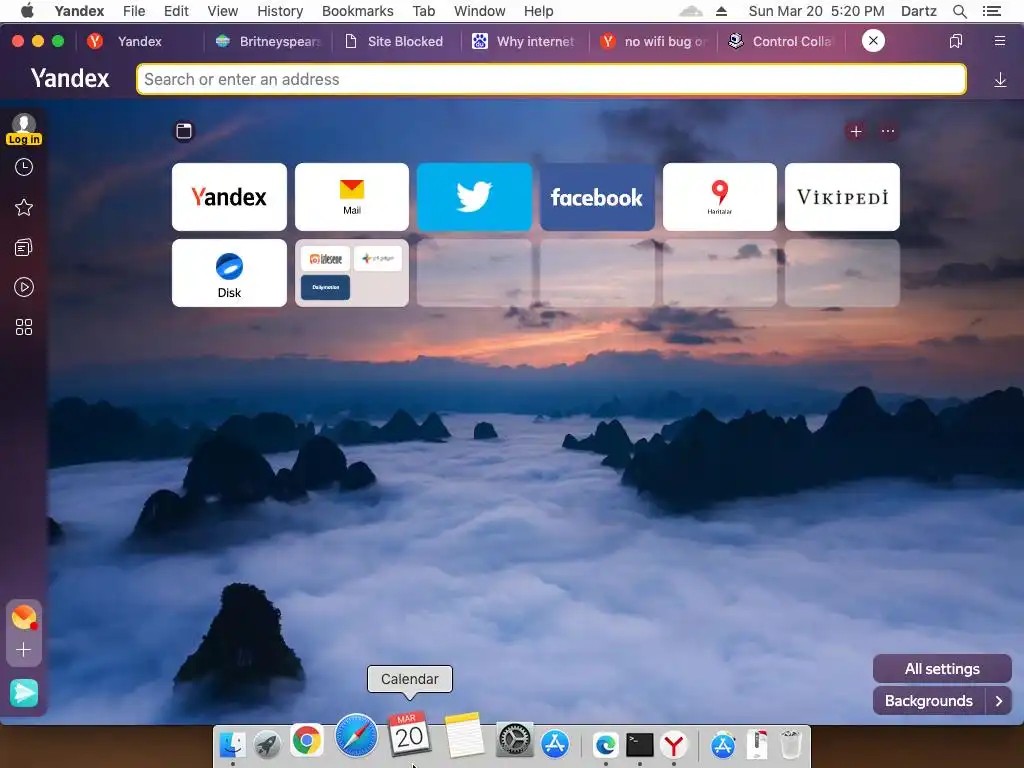Launch Google Chrome from the dock
The width and height of the screenshot is (1024, 768).
[x=306, y=741]
